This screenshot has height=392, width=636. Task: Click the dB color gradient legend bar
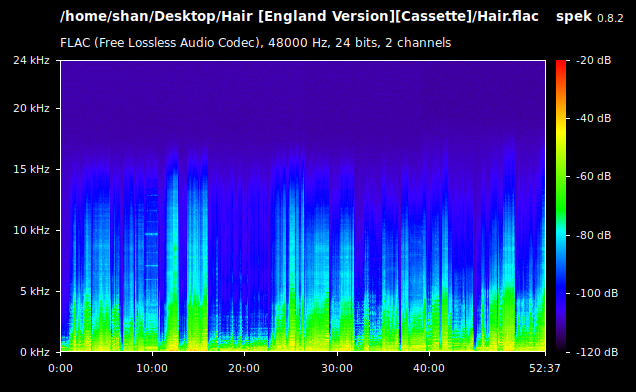click(x=561, y=206)
